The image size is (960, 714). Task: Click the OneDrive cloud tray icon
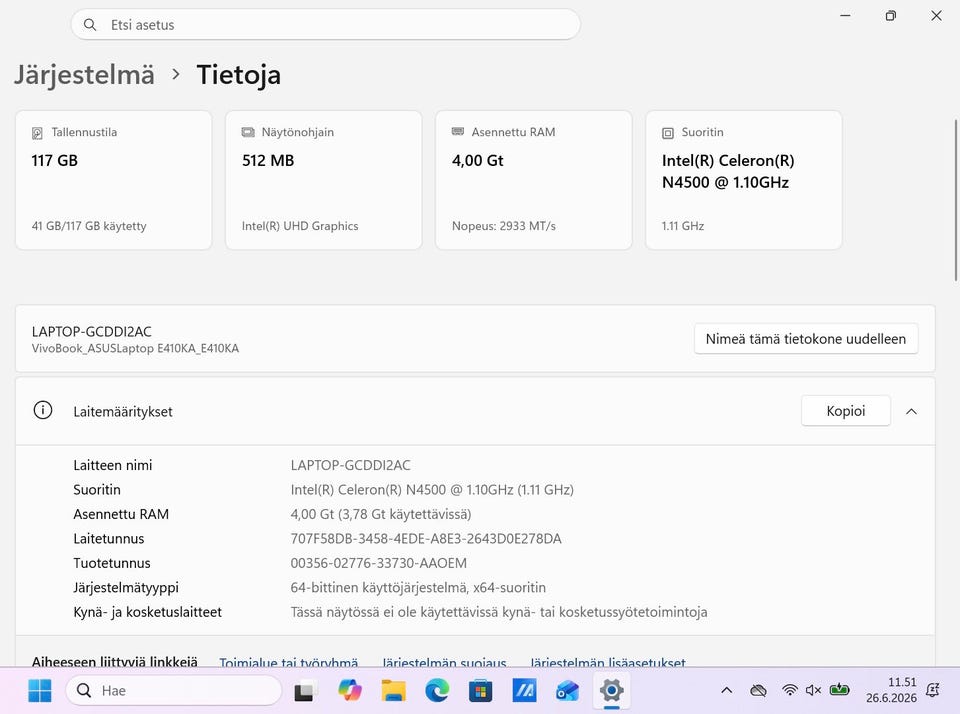(759, 691)
